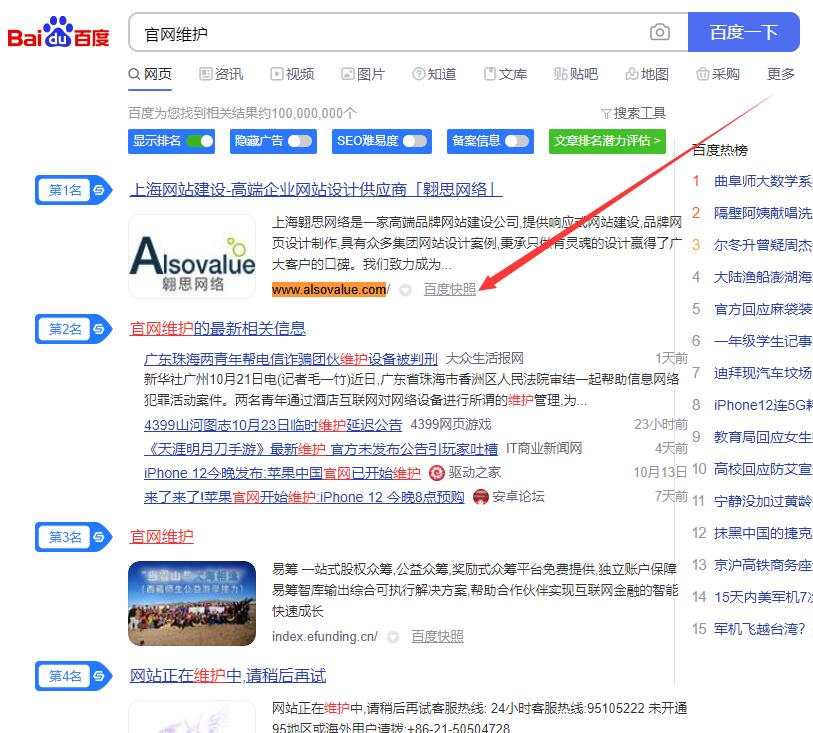Open hot list item 曲阜师大数学系

[x=762, y=181]
